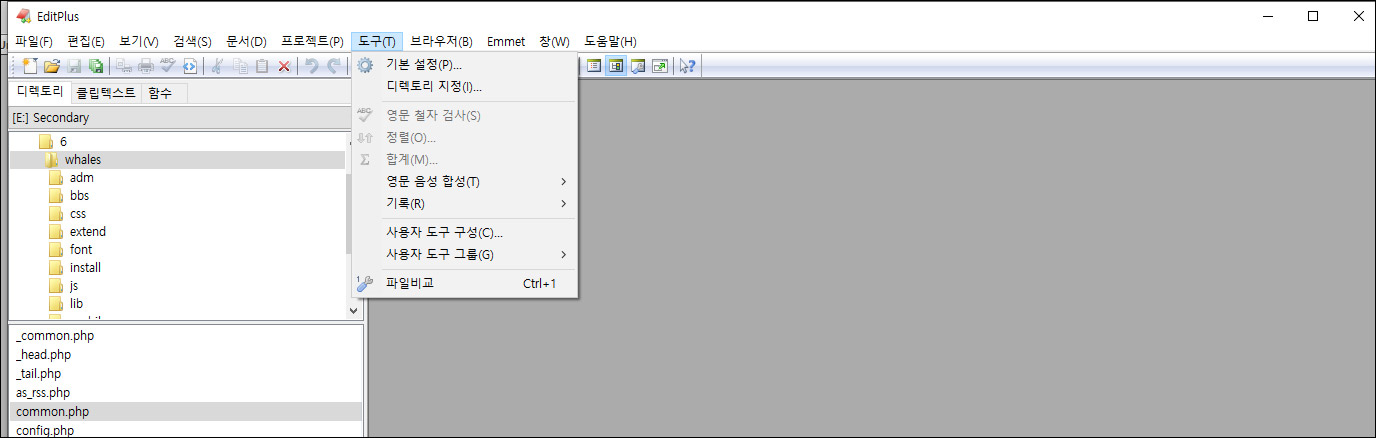Click the Open file folder icon
Viewport: 1376px width, 438px height.
(x=52, y=66)
